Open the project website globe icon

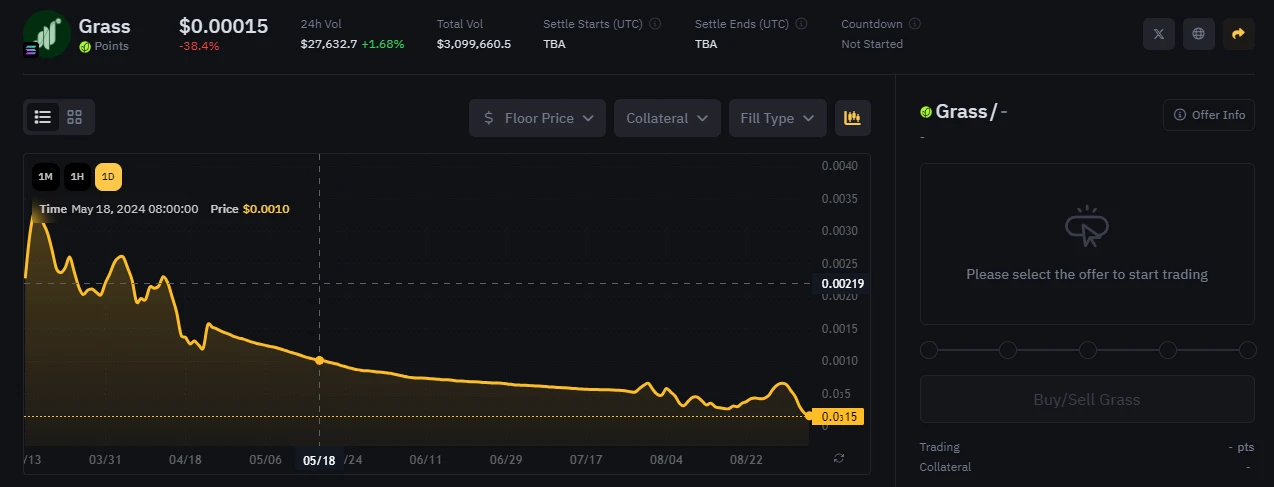tap(1199, 34)
